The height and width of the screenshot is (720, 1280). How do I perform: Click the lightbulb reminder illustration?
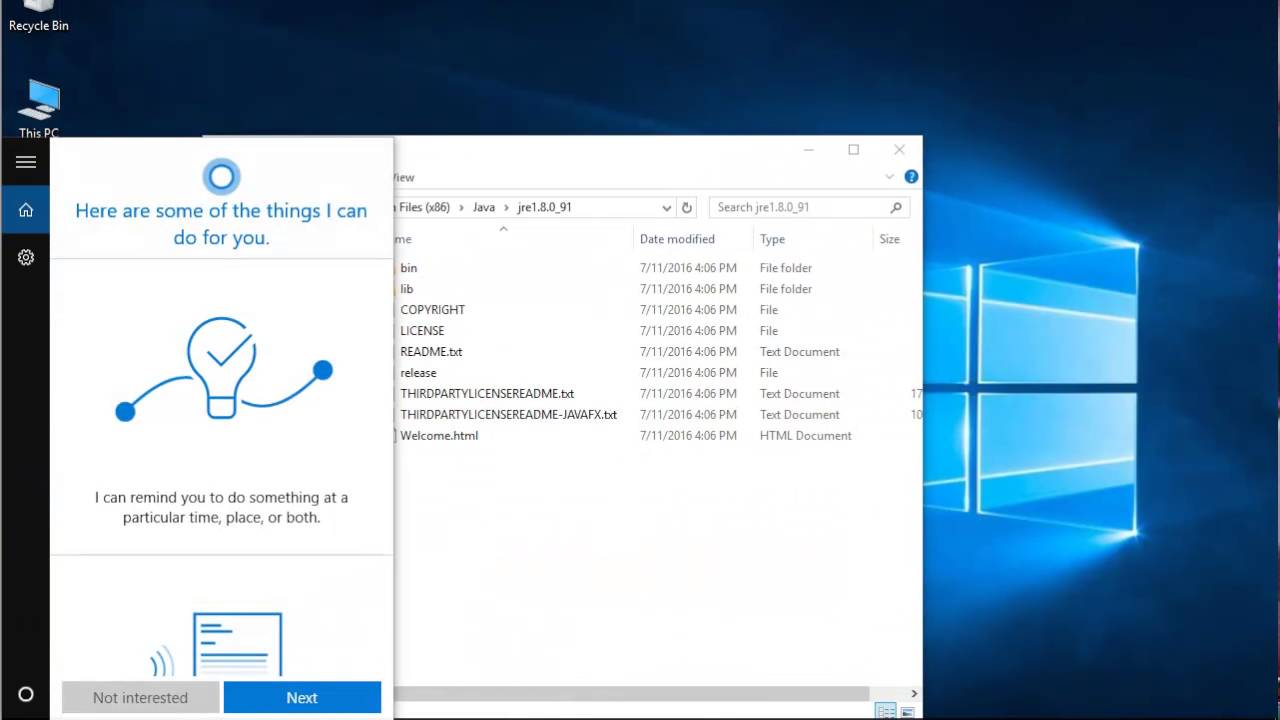[x=223, y=369]
